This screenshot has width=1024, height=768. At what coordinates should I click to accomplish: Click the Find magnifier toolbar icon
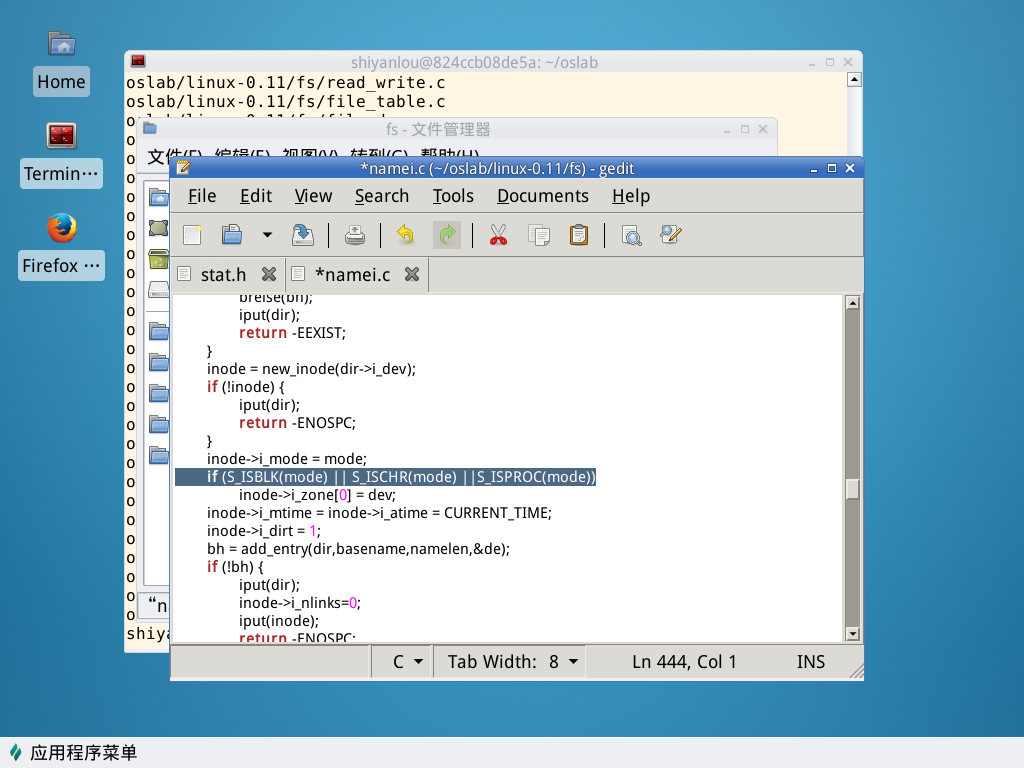pyautogui.click(x=631, y=235)
